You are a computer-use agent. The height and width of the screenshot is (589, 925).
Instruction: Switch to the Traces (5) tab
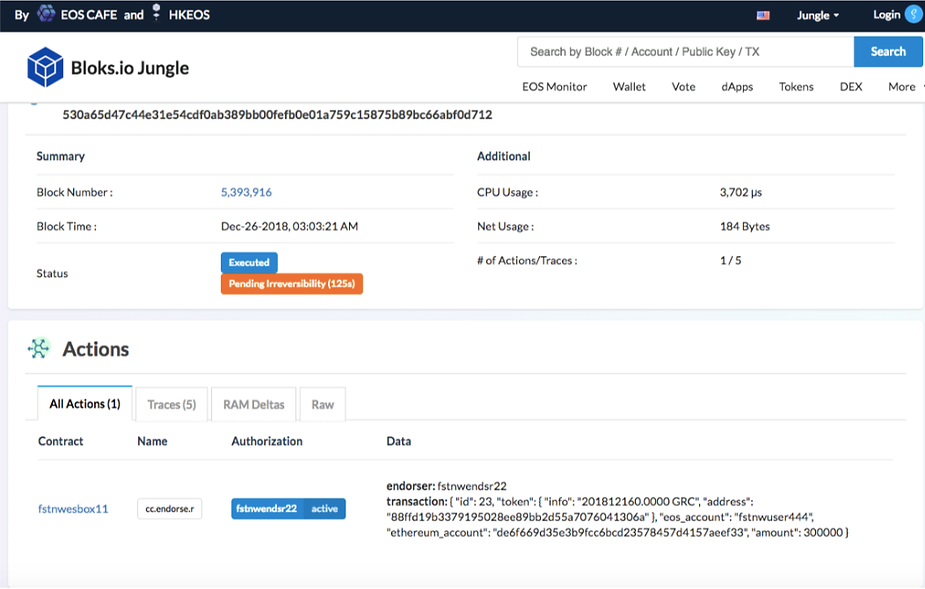click(172, 404)
